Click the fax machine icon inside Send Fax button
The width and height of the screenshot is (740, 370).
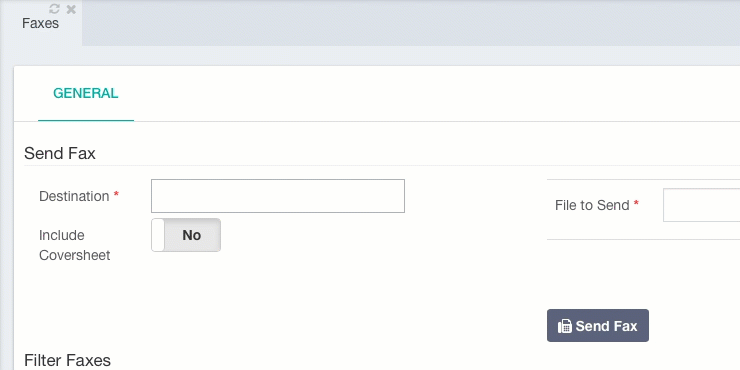[564, 326]
